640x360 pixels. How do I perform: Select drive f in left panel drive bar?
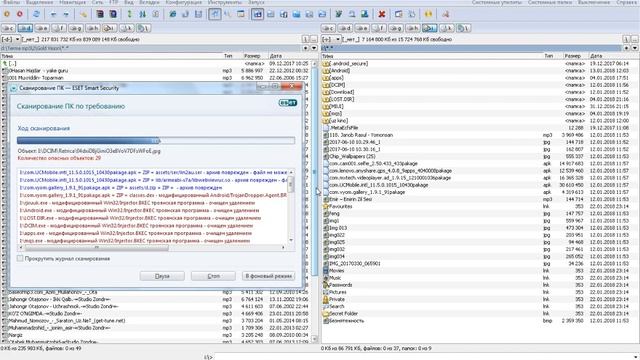coord(59,28)
